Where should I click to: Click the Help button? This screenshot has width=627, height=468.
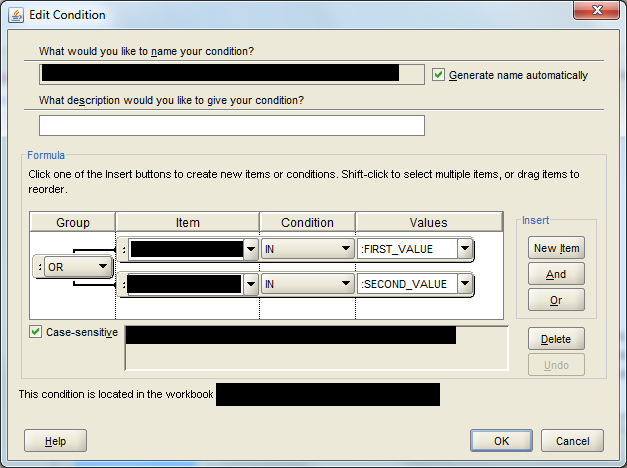tap(55, 441)
